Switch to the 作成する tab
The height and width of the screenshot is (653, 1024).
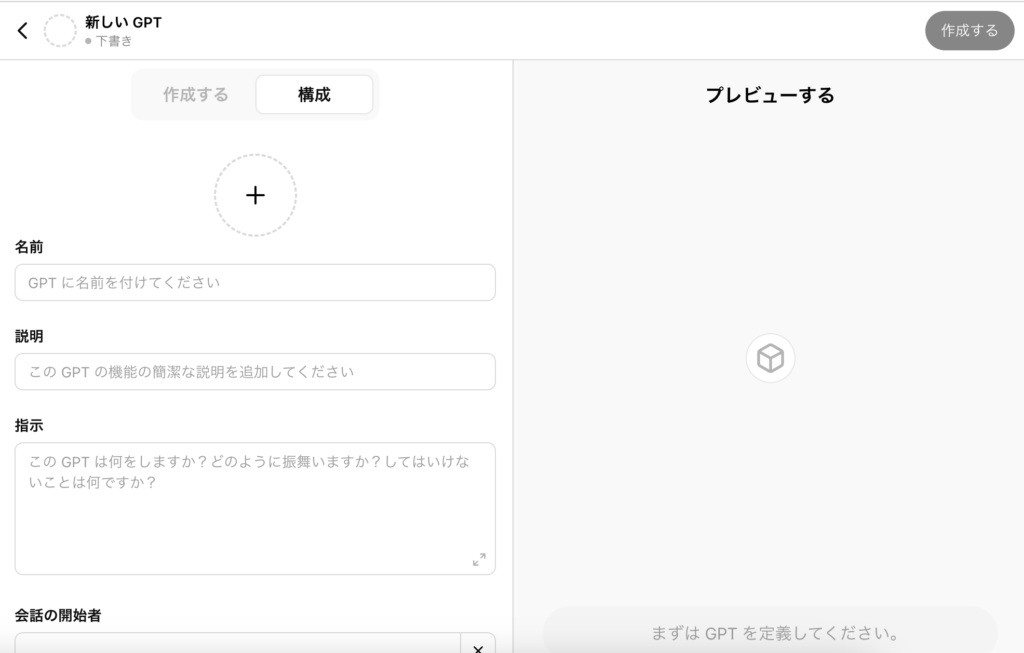195,95
